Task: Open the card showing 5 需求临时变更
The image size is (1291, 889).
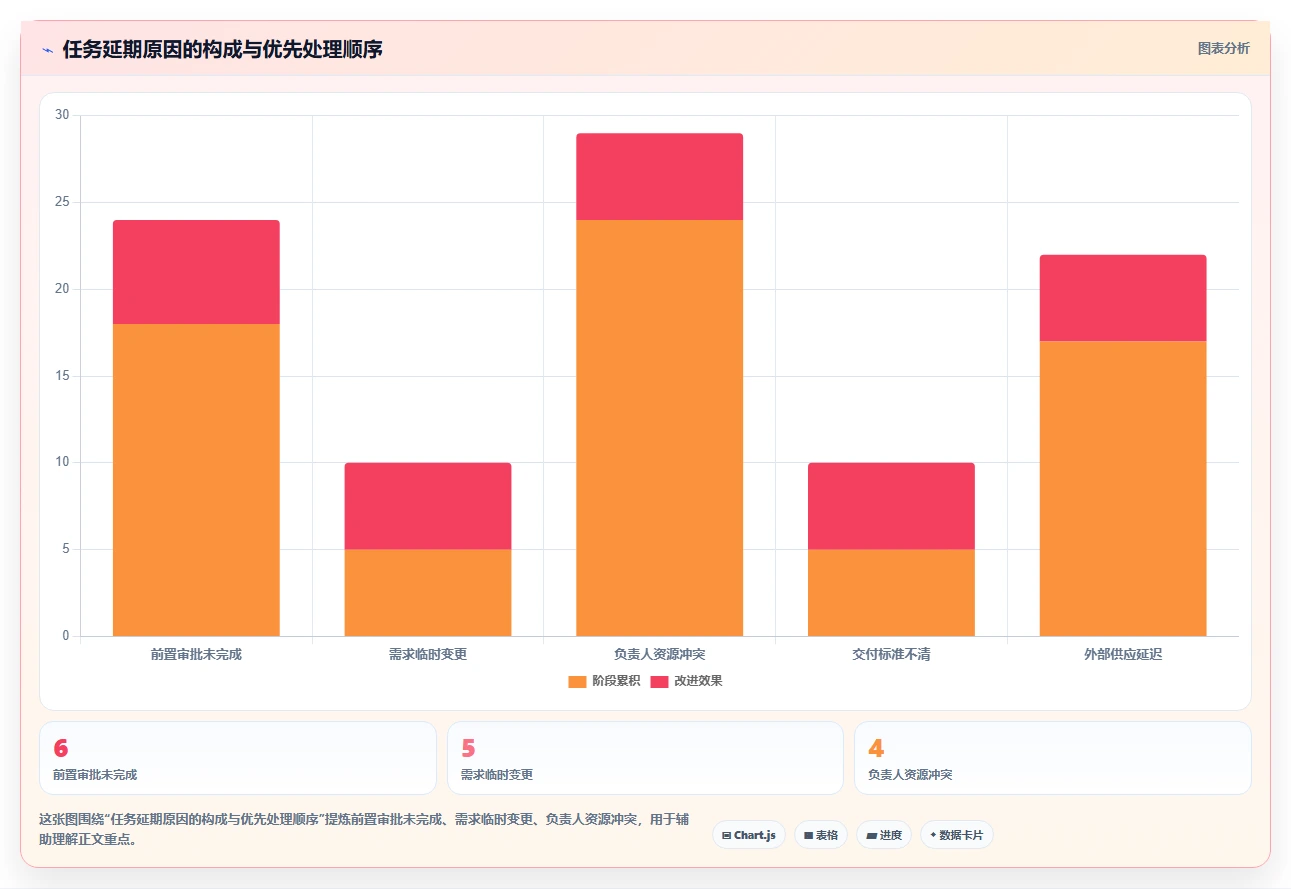Action: coord(645,758)
